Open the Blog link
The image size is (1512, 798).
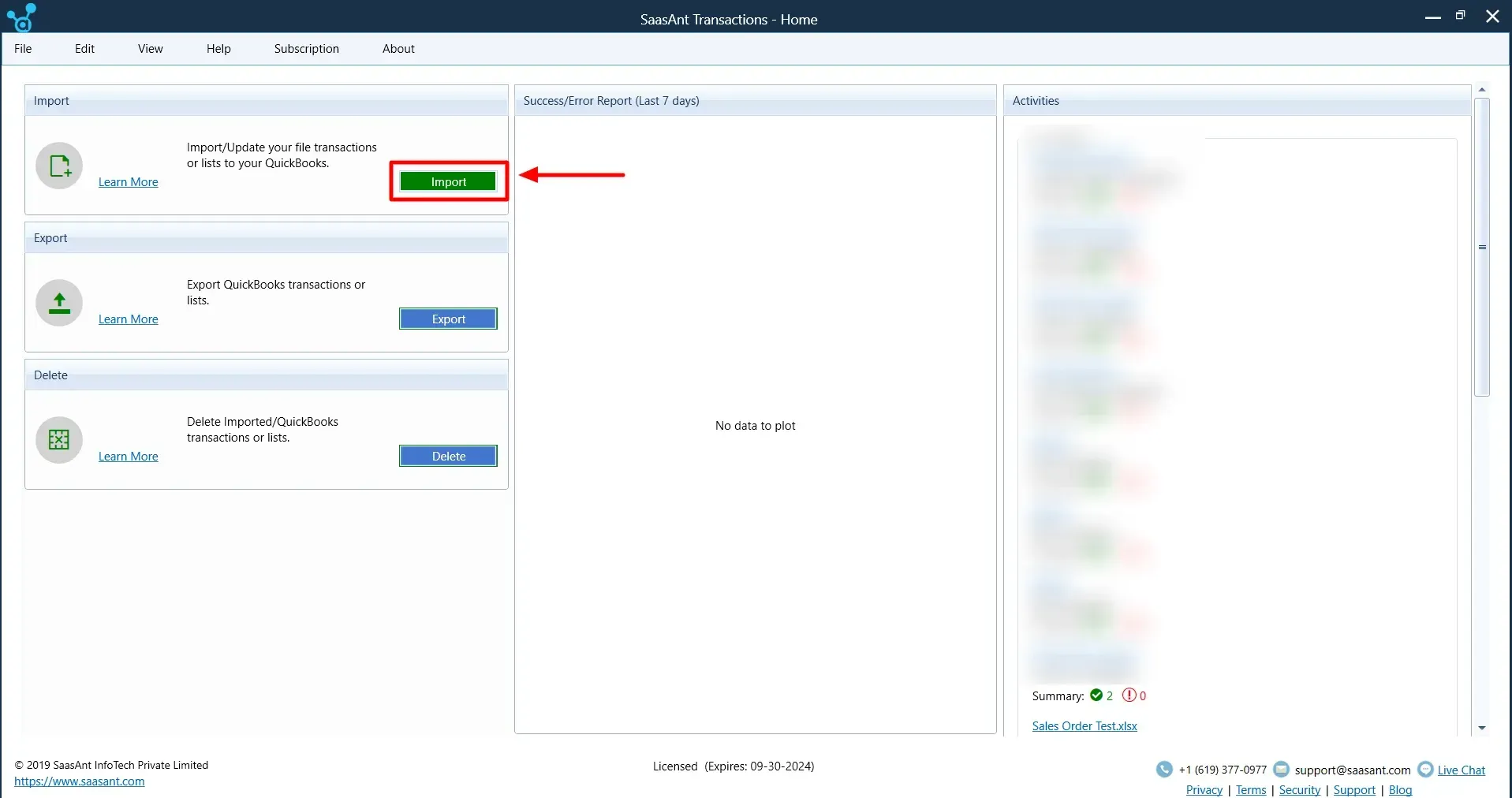[1401, 790]
